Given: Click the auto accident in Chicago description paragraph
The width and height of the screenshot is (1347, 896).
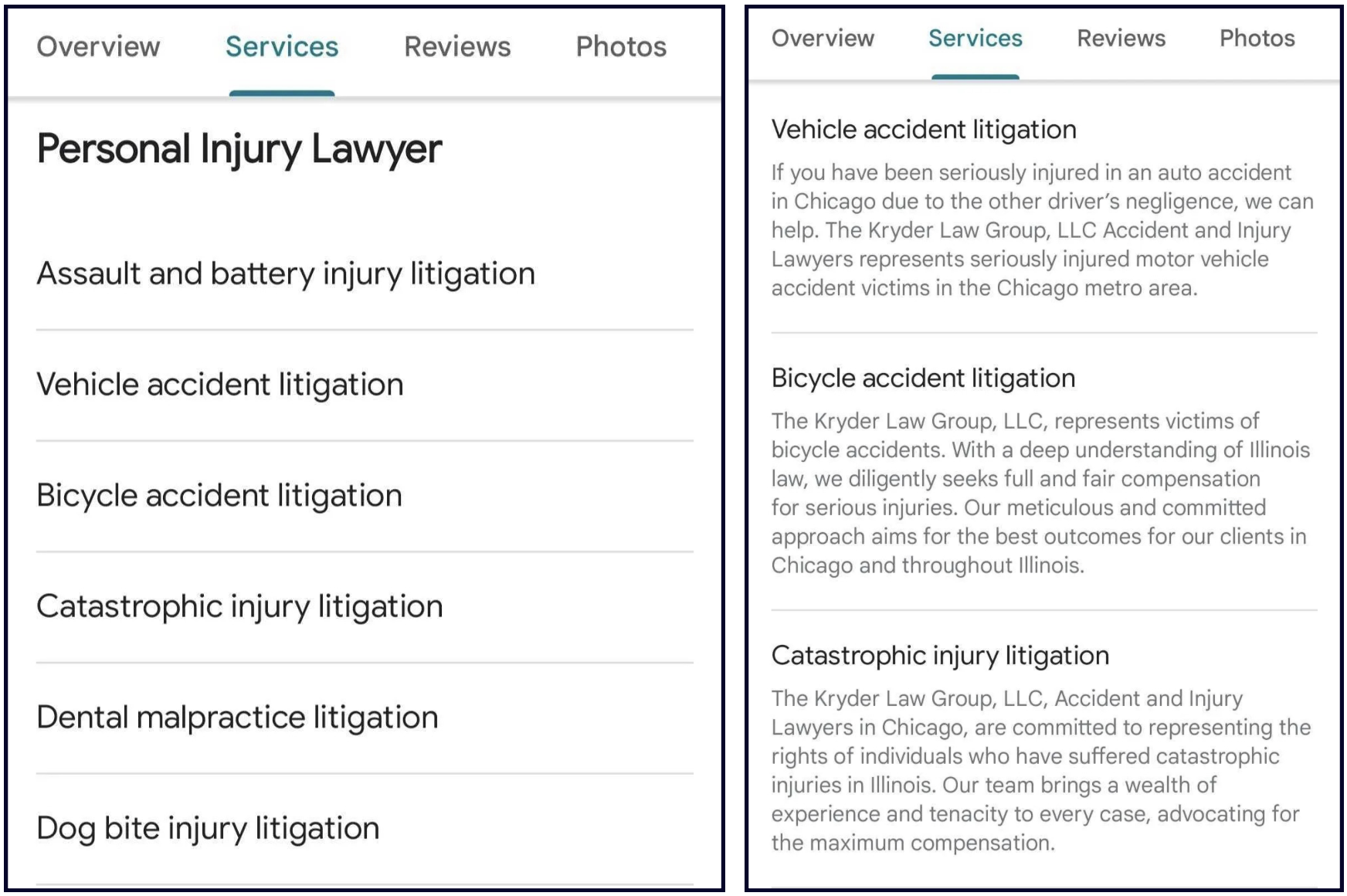Looking at the screenshot, I should [x=1042, y=230].
